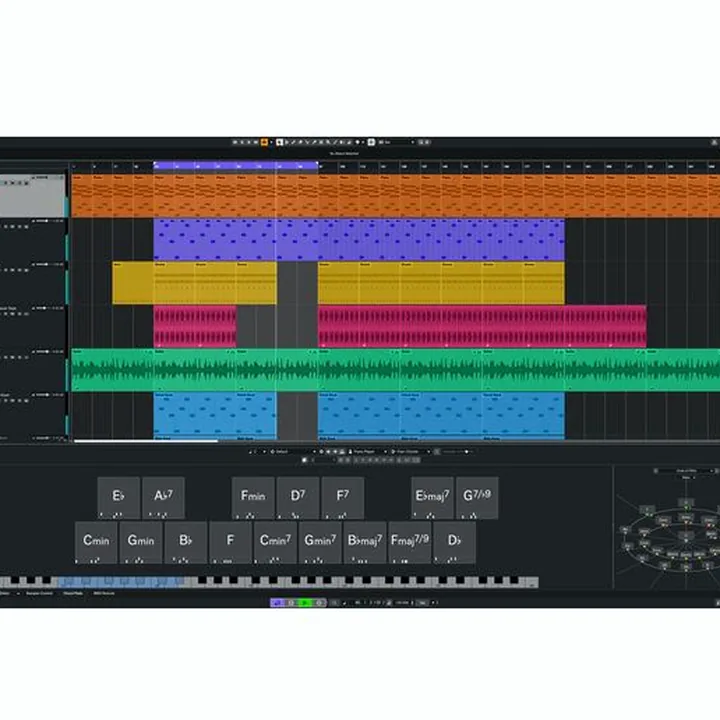Trigger the Ab7 chord pad
Image resolution: width=720 pixels, height=720 pixels.
click(x=163, y=498)
